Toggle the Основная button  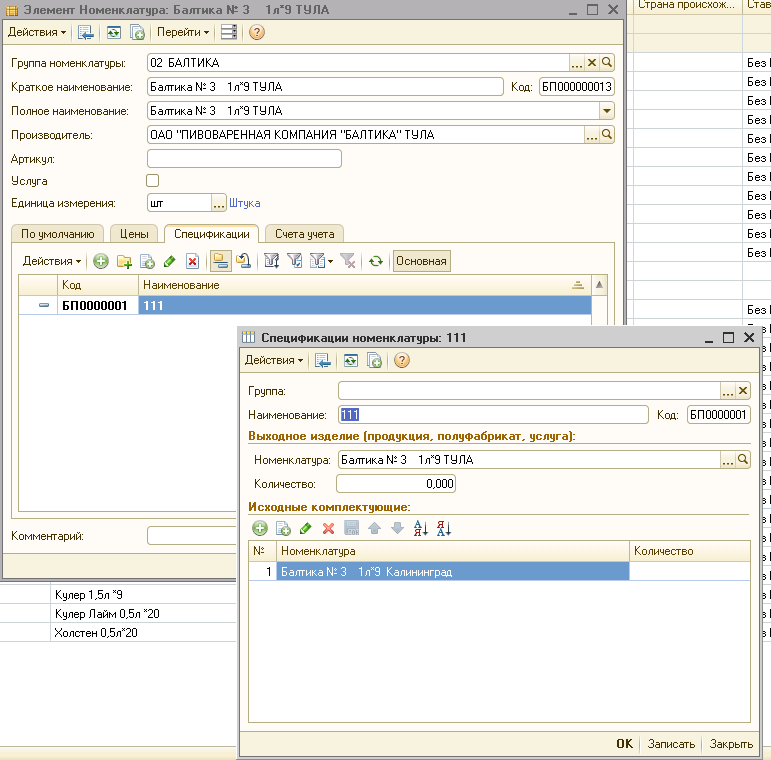coord(421,261)
